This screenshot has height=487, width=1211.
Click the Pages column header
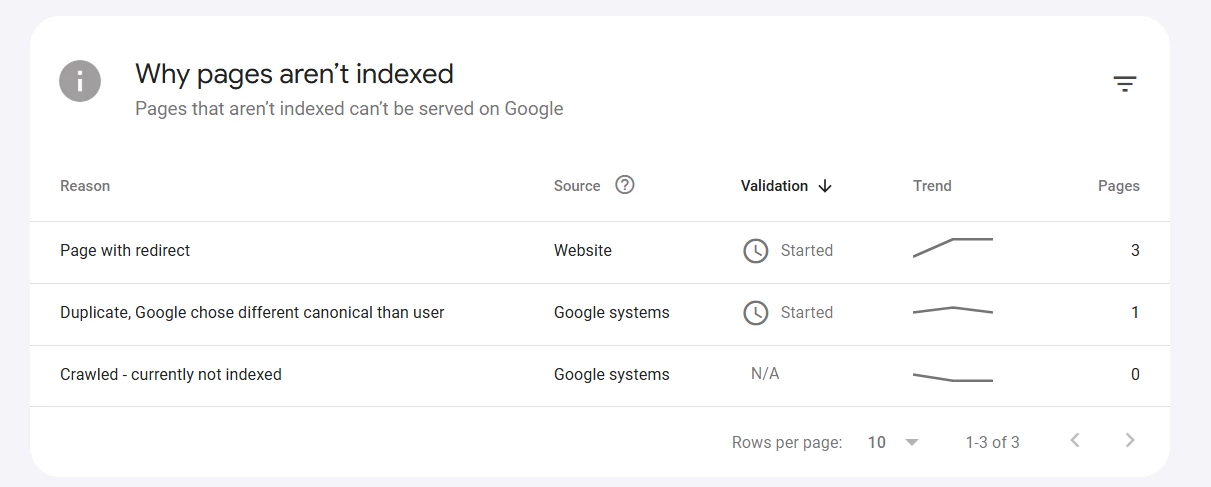pos(1118,186)
